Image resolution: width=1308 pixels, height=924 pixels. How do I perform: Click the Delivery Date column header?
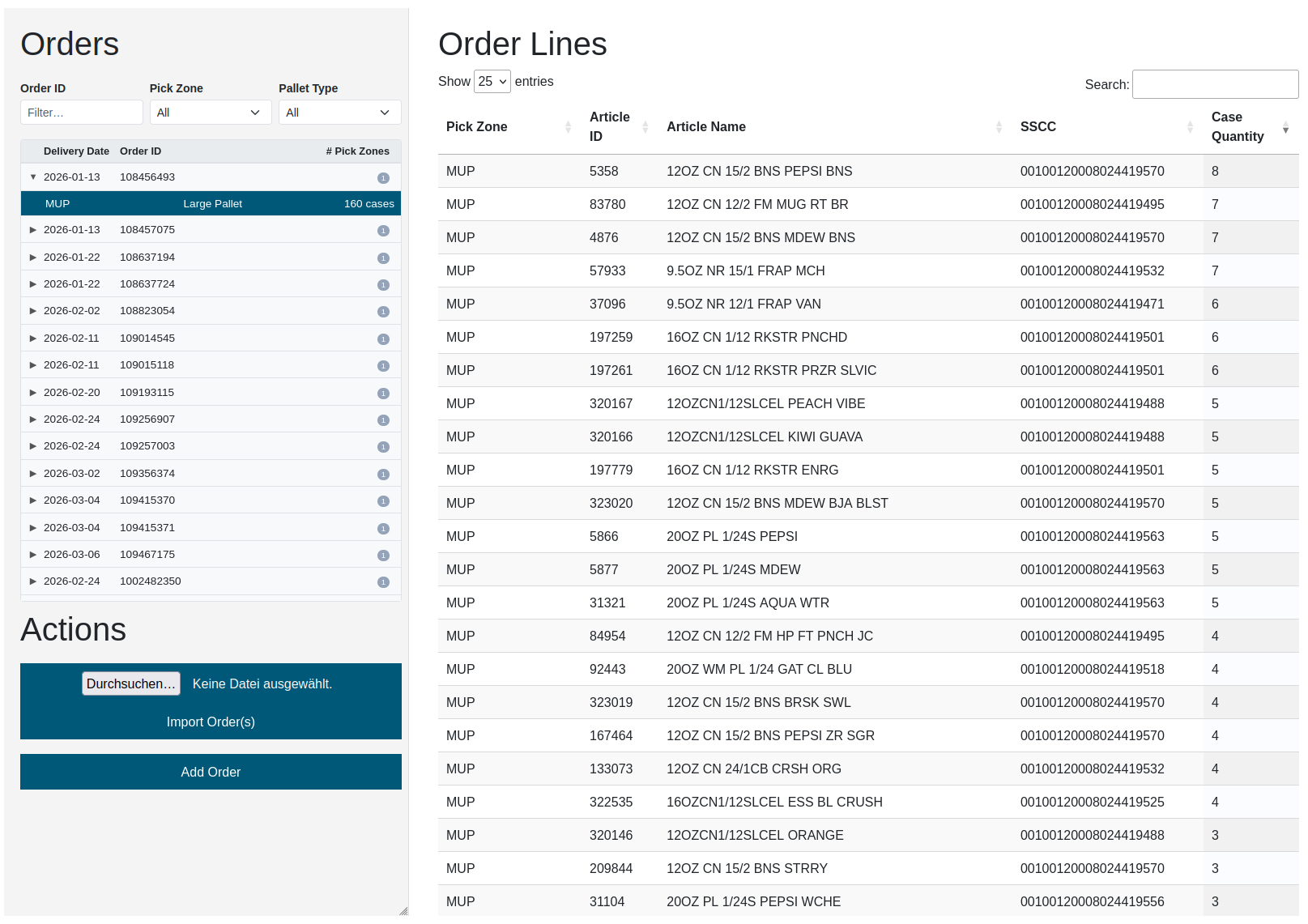tap(76, 151)
